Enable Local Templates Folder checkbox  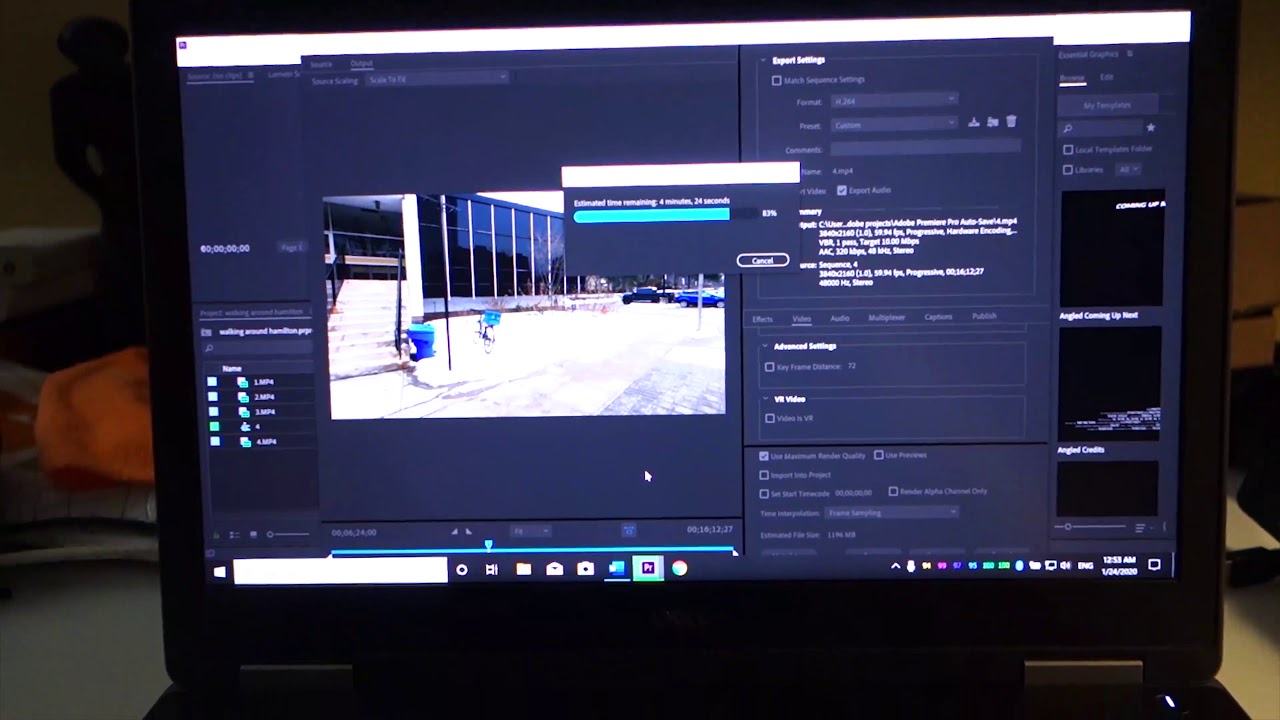(1068, 150)
